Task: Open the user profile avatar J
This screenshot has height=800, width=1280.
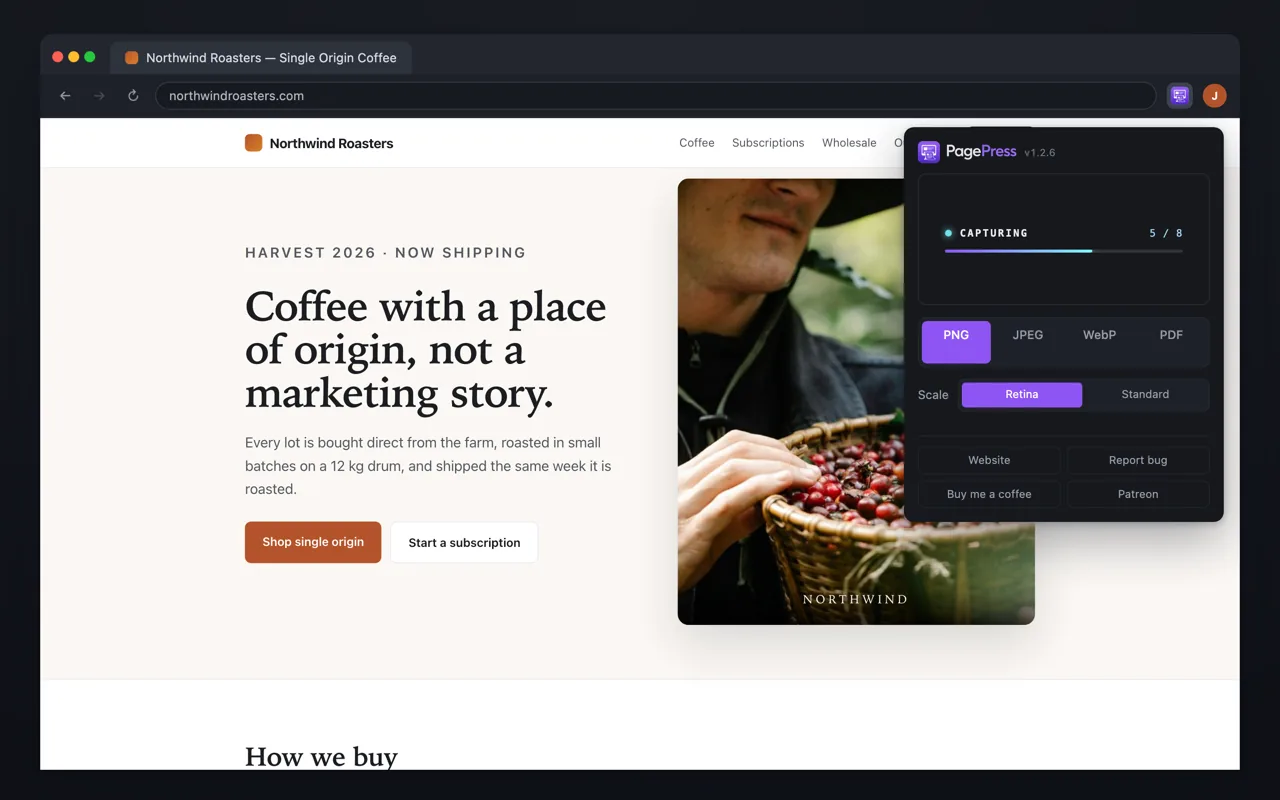Action: tap(1214, 96)
